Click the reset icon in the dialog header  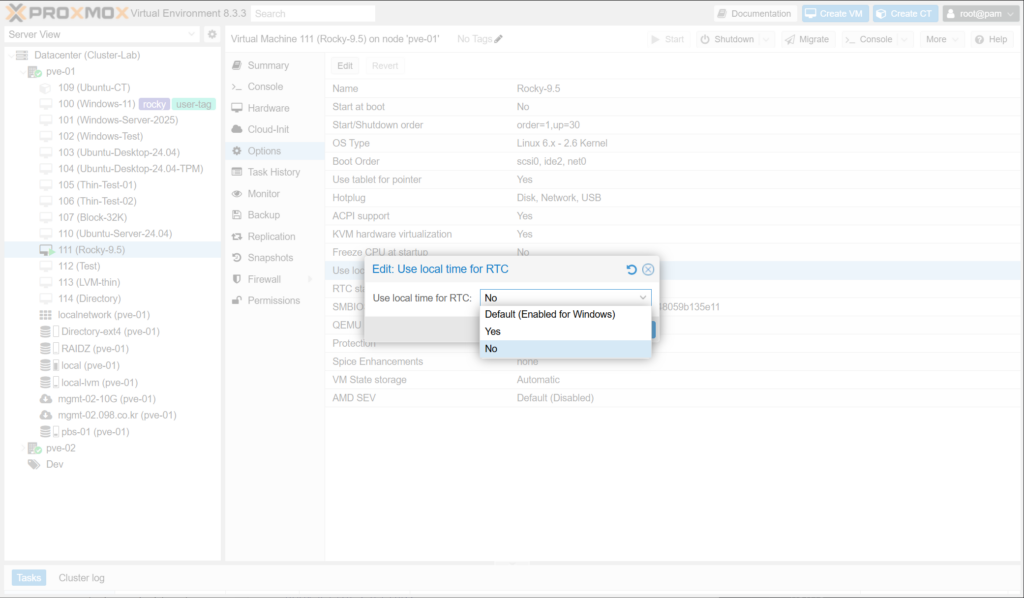631,270
